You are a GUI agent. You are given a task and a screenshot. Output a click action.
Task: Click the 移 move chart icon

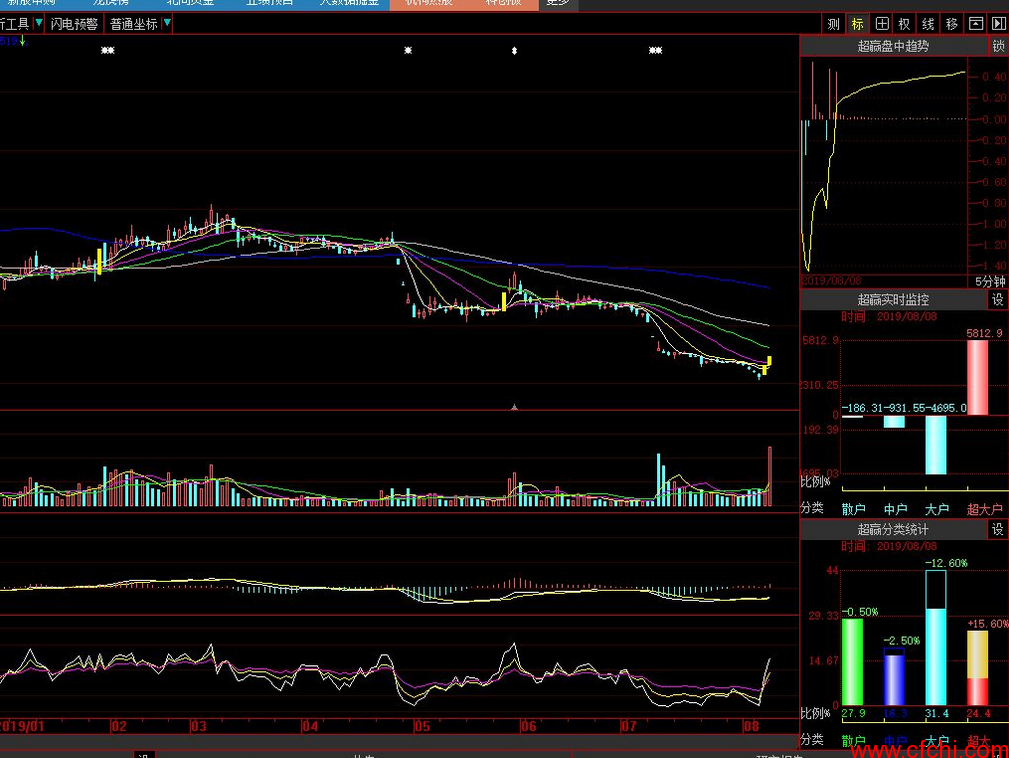coord(951,24)
